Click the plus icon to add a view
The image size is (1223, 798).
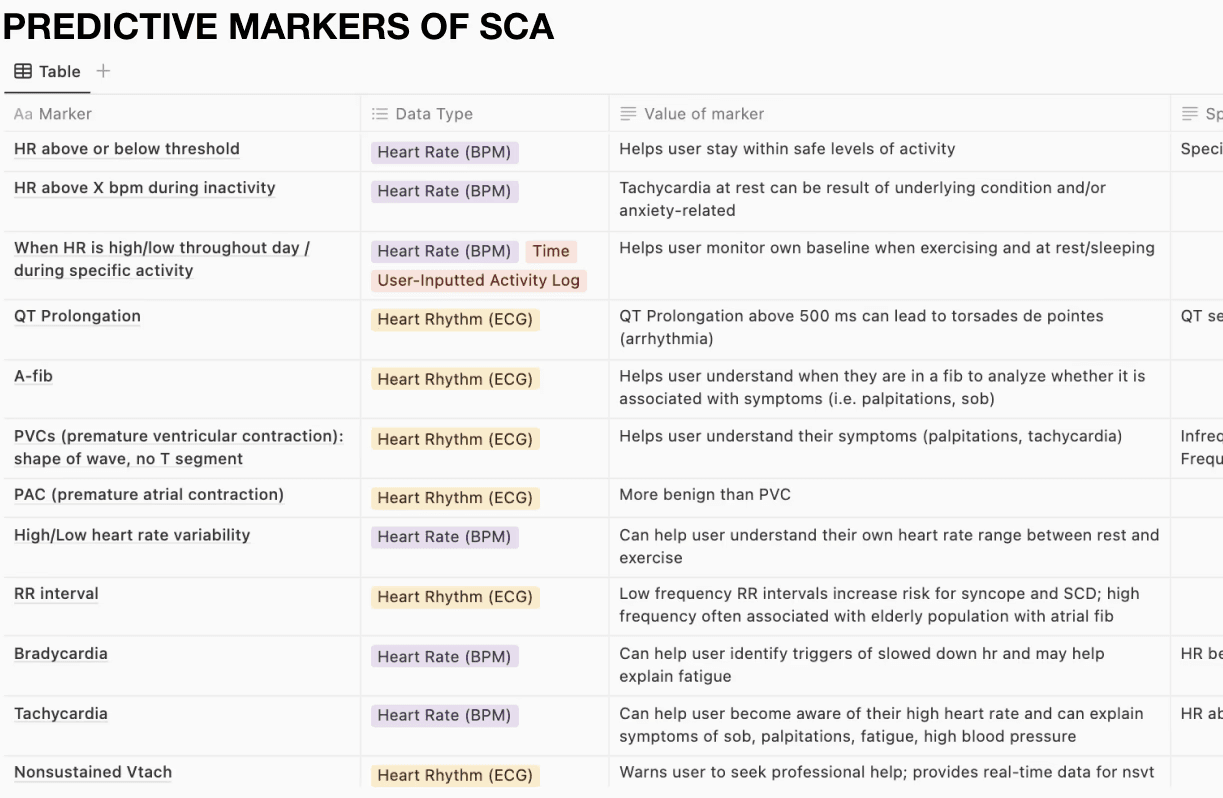[103, 71]
